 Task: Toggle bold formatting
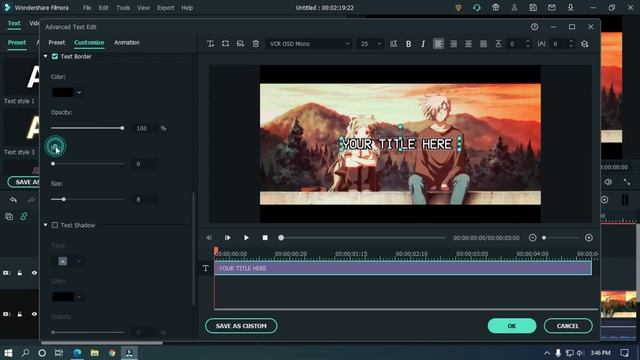tap(408, 44)
